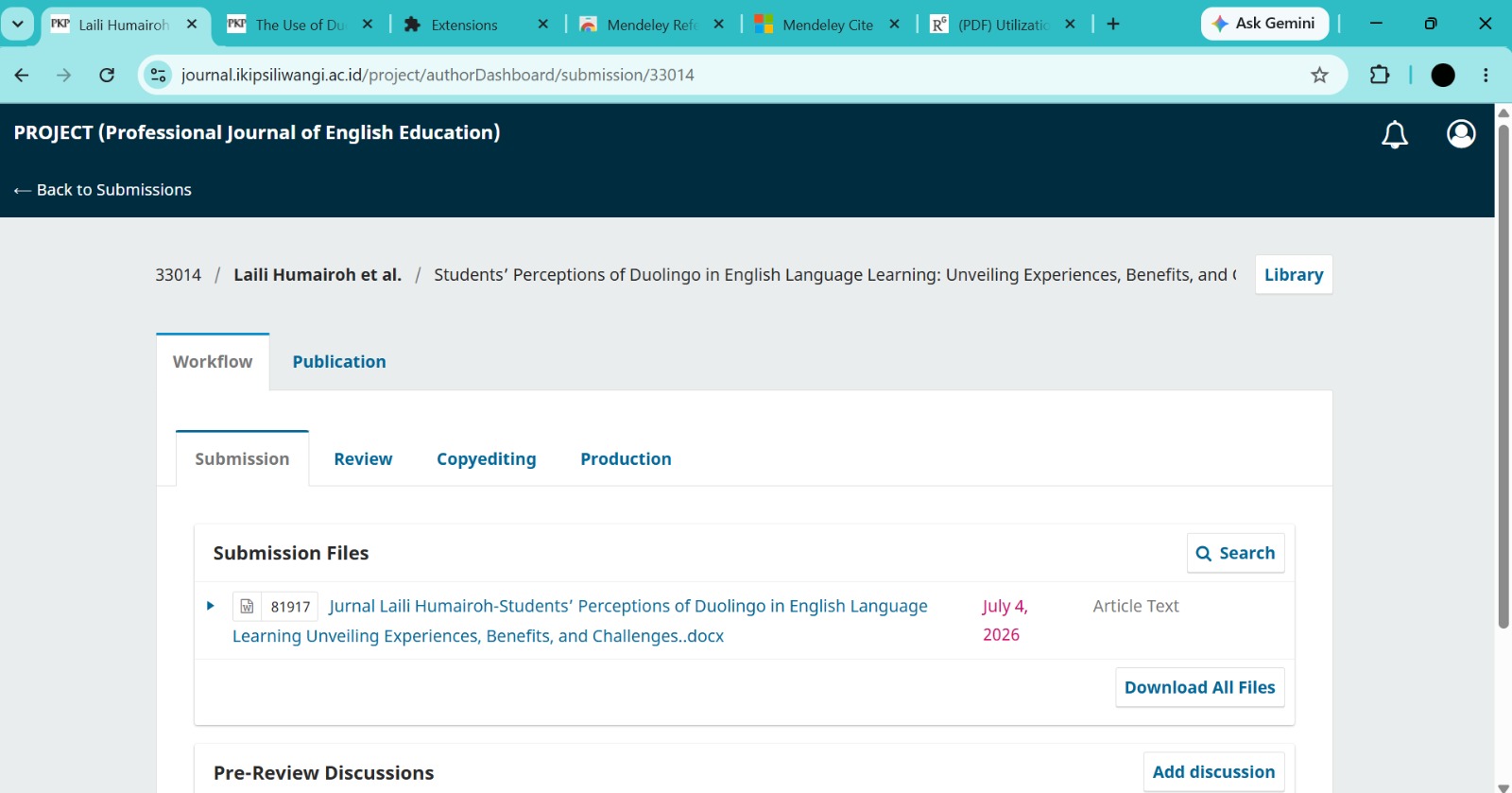The width and height of the screenshot is (1512, 793).
Task: Click the page vertical scrollbar
Action: tap(1503, 376)
